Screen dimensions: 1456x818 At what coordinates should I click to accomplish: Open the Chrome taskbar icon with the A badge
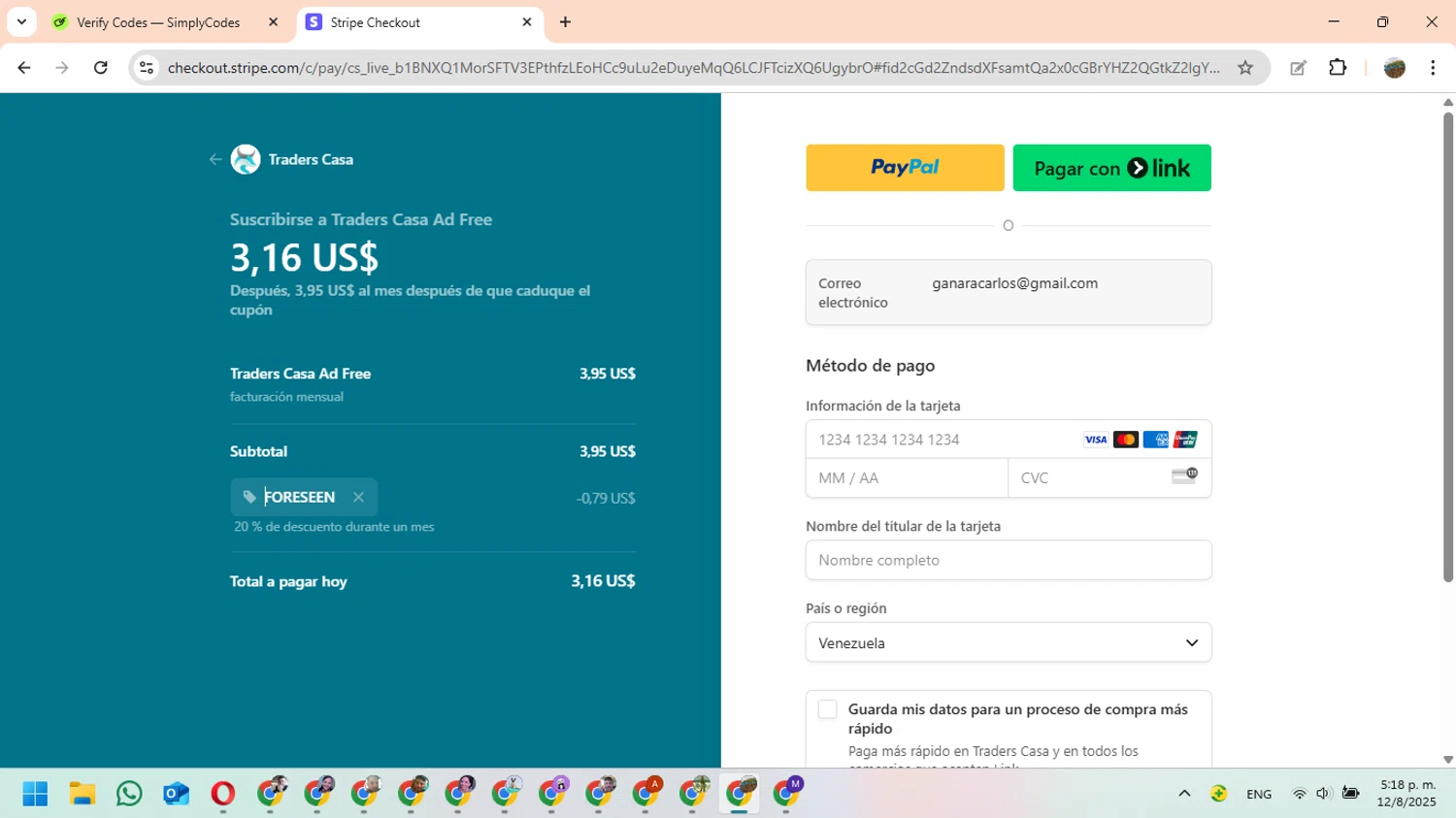point(646,794)
